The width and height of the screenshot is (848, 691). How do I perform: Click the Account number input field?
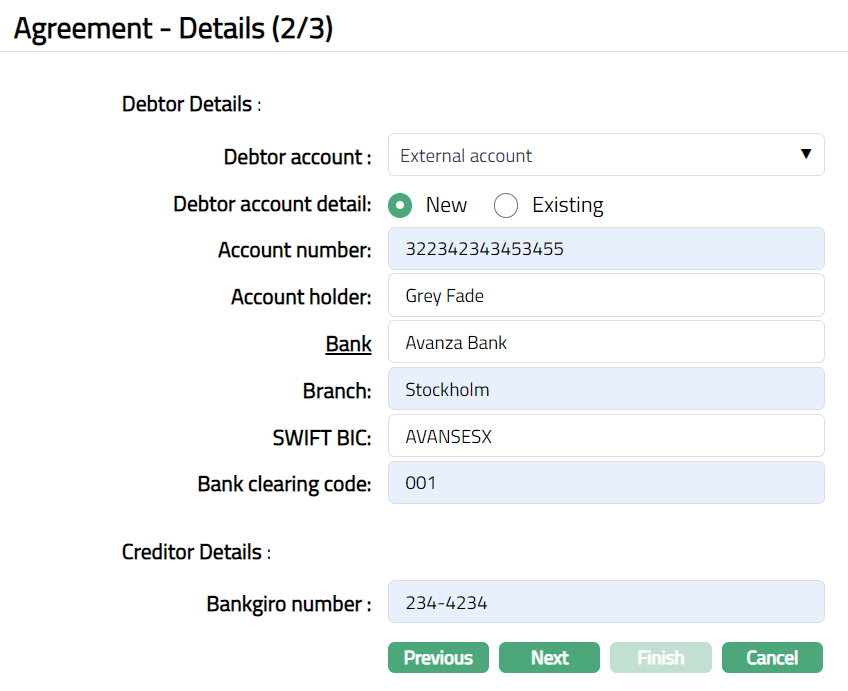(606, 249)
